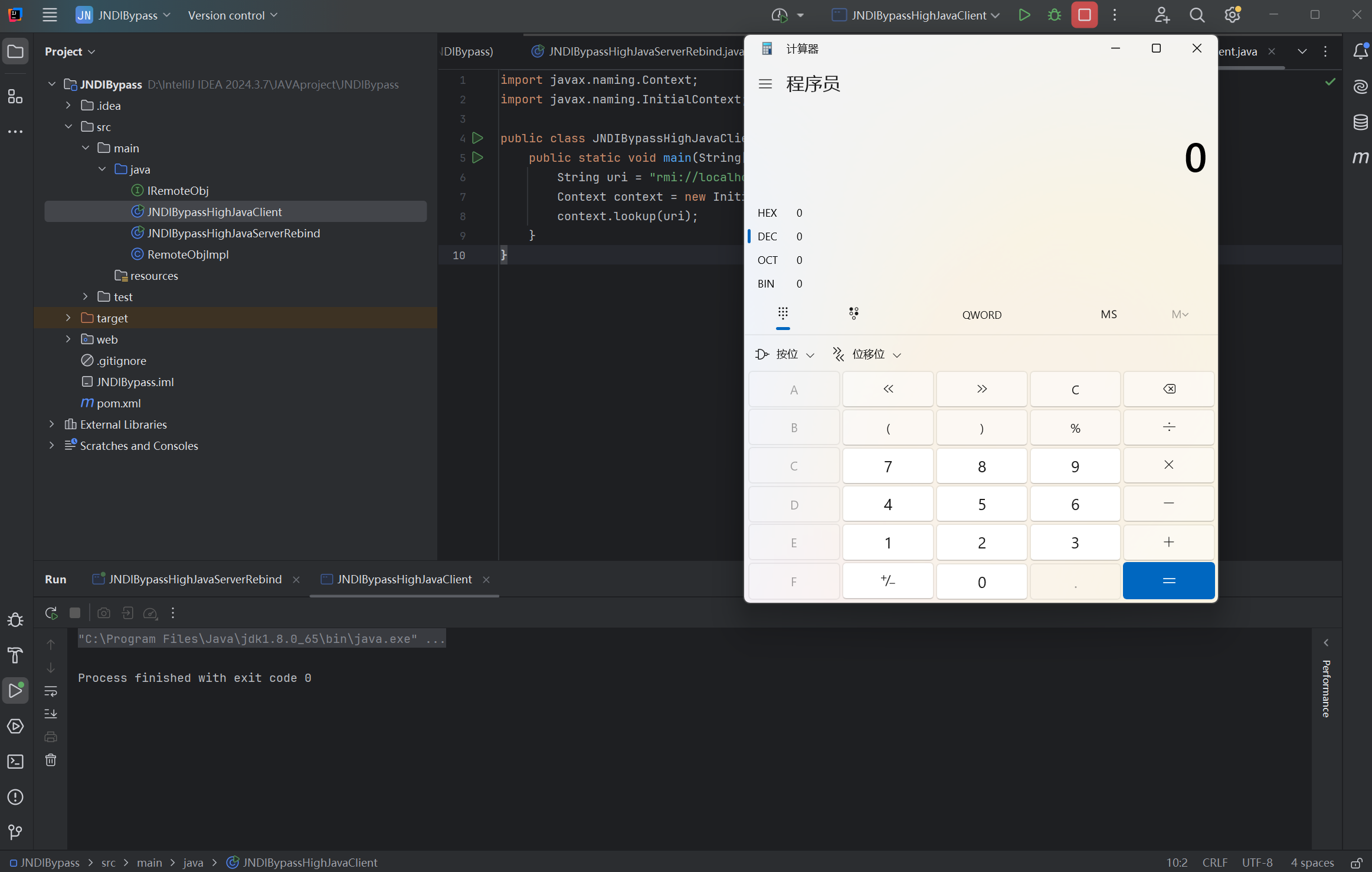The image size is (1372, 872).
Task: Open the calculator navigation menu
Action: pos(765,84)
